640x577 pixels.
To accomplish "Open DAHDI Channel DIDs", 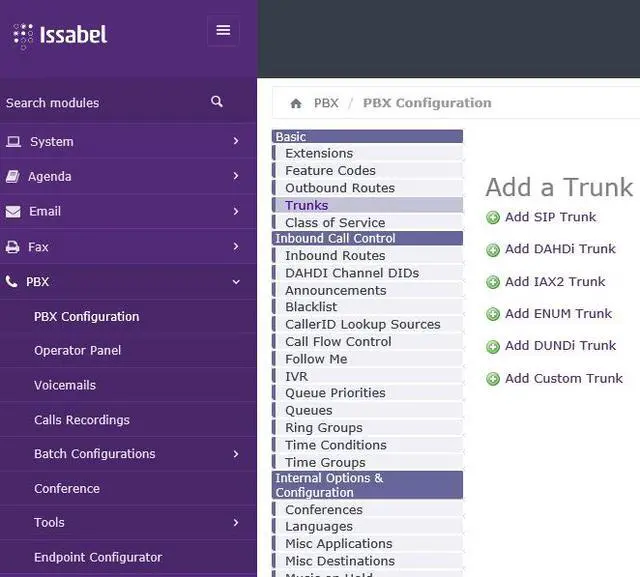I will click(x=367, y=273).
